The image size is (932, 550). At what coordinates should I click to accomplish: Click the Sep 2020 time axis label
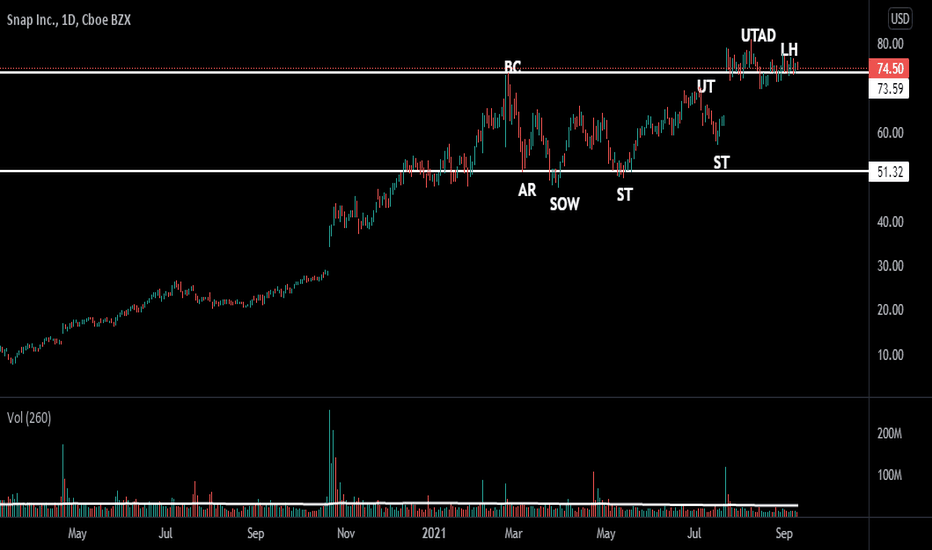pyautogui.click(x=255, y=533)
